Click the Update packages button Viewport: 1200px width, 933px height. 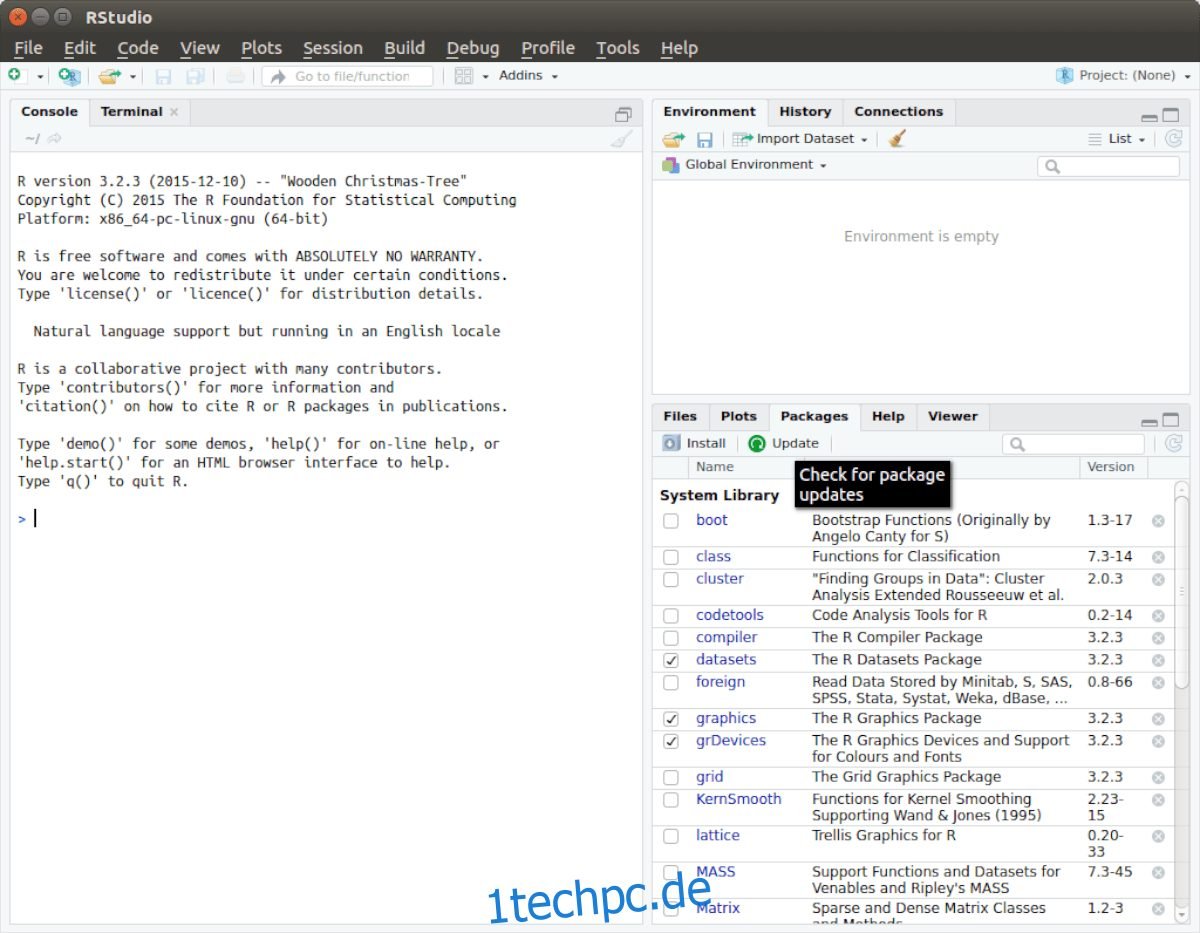tap(783, 443)
